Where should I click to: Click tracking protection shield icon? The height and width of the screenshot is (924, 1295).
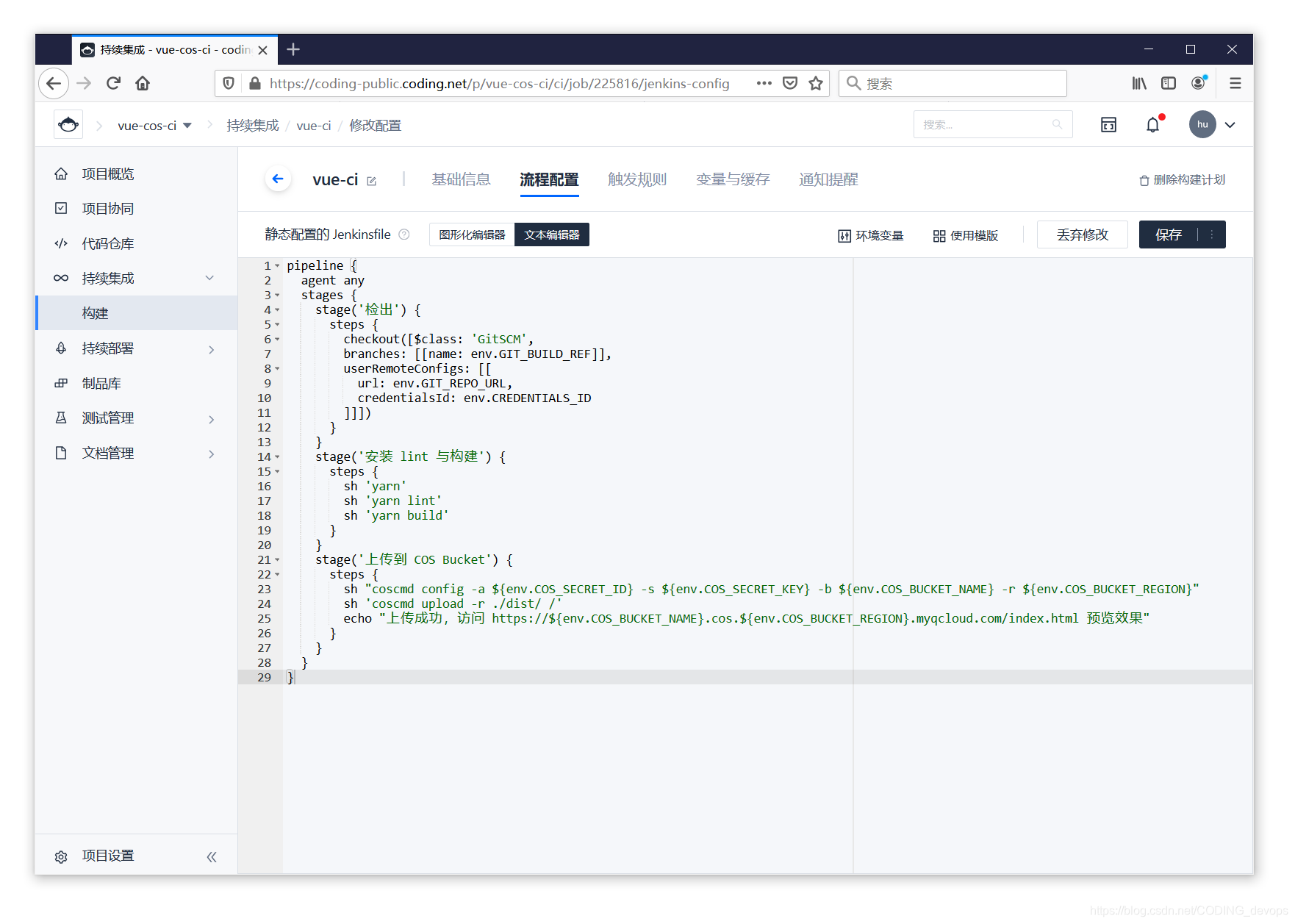[229, 83]
